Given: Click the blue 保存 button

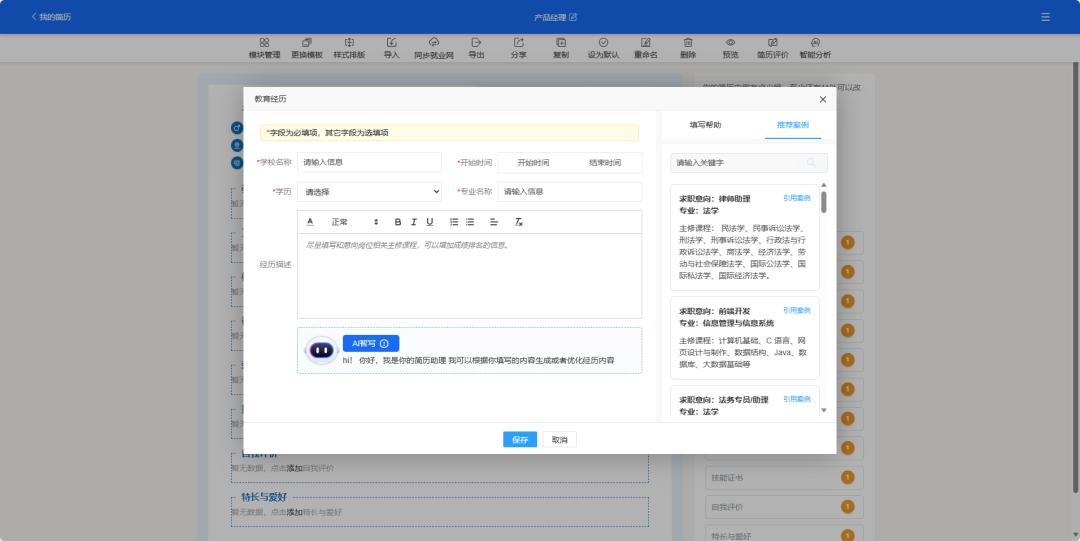Looking at the screenshot, I should (520, 440).
